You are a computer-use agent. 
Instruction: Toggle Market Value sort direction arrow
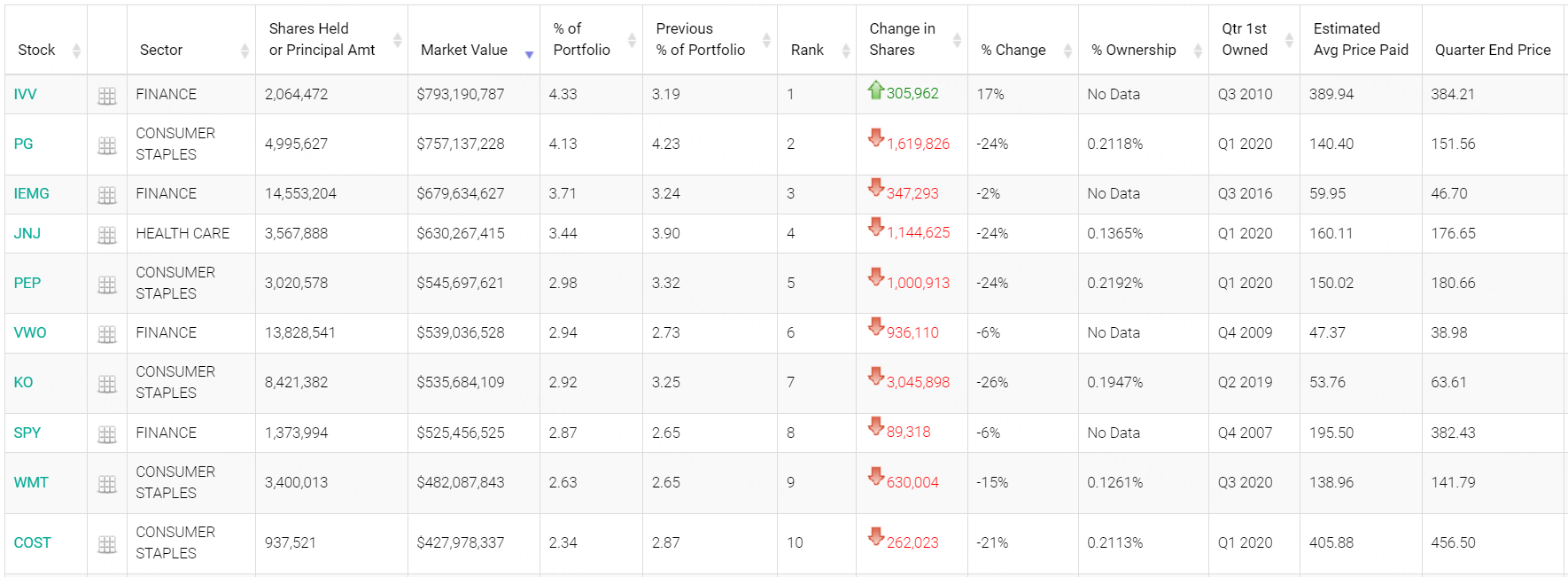pyautogui.click(x=529, y=54)
